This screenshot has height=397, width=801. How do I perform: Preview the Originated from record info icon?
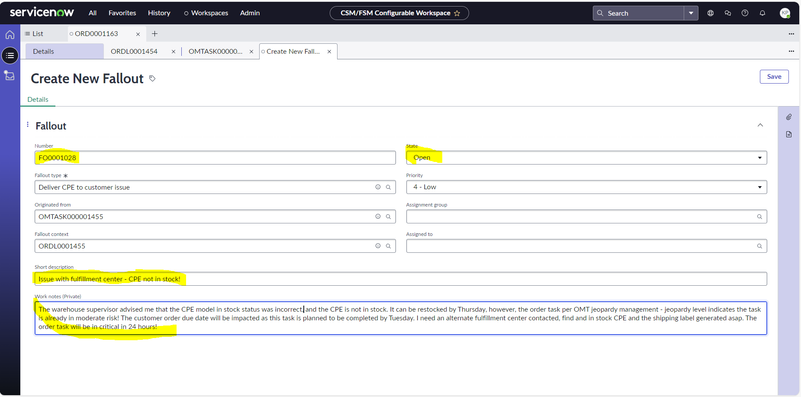point(378,217)
